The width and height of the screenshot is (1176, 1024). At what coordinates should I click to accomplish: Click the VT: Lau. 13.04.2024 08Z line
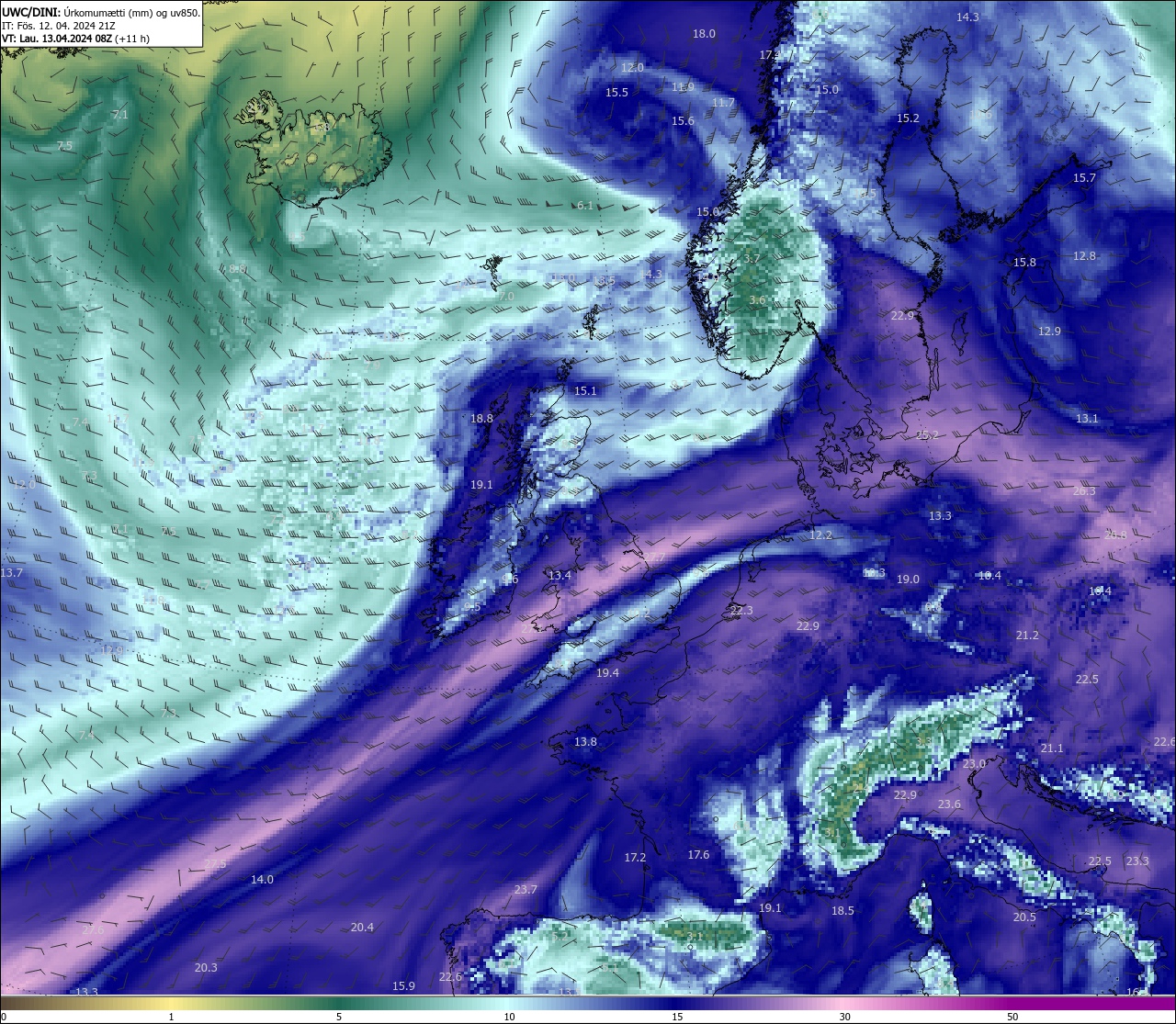pyautogui.click(x=75, y=39)
